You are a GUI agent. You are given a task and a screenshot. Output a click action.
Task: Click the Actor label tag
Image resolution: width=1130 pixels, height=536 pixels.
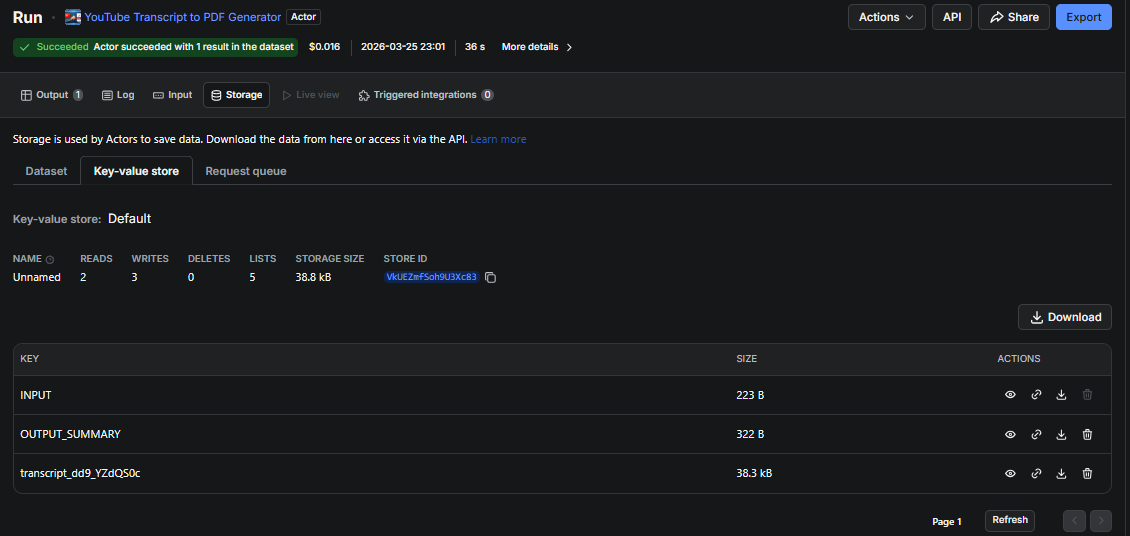click(303, 17)
